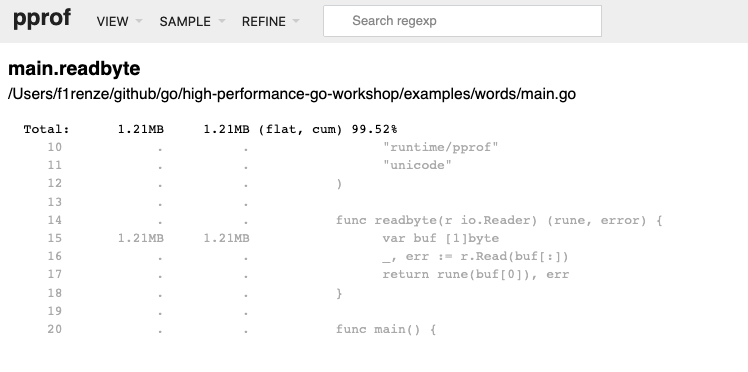Open the SAMPLE menu

192,21
